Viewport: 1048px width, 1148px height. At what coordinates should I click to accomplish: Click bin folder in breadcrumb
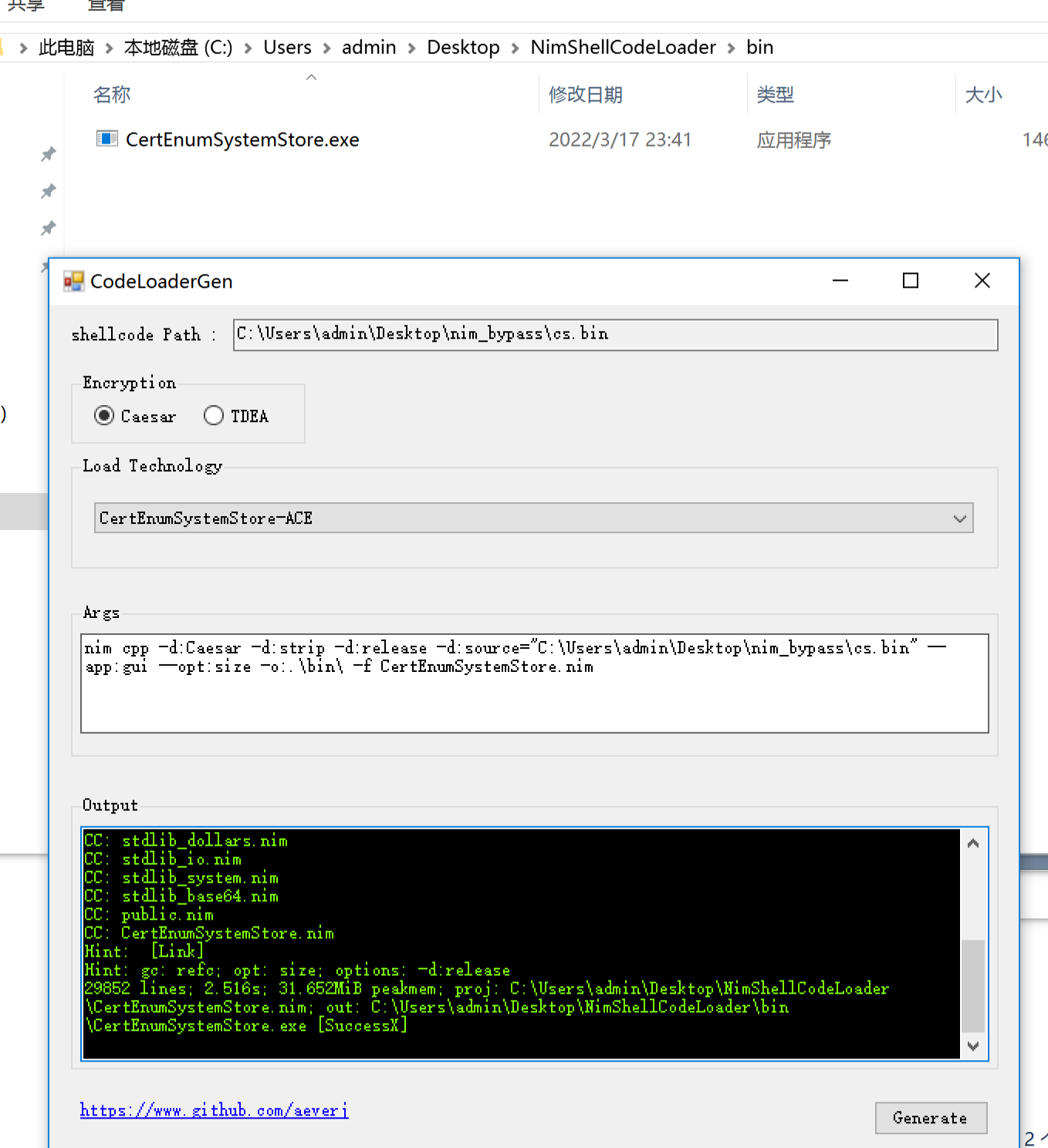(759, 48)
